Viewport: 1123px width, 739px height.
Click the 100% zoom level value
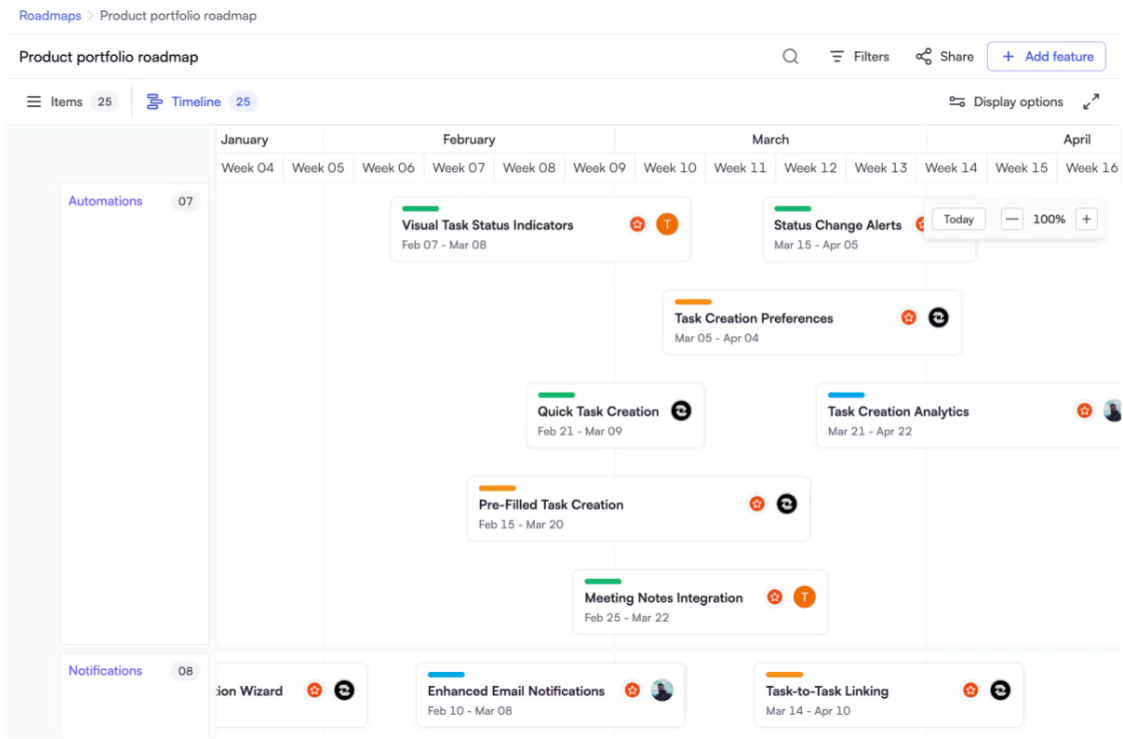[x=1049, y=219]
